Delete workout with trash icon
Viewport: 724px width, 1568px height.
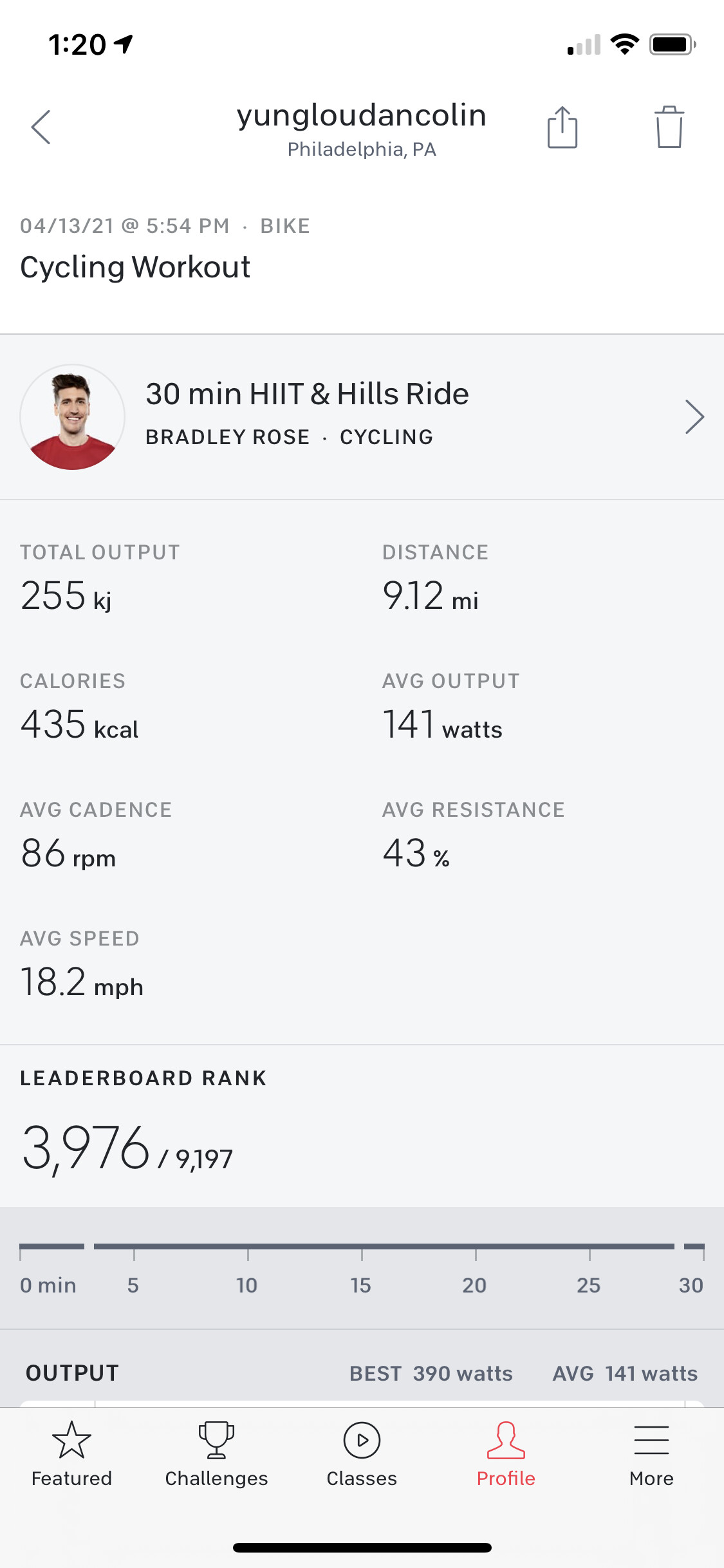coord(669,127)
